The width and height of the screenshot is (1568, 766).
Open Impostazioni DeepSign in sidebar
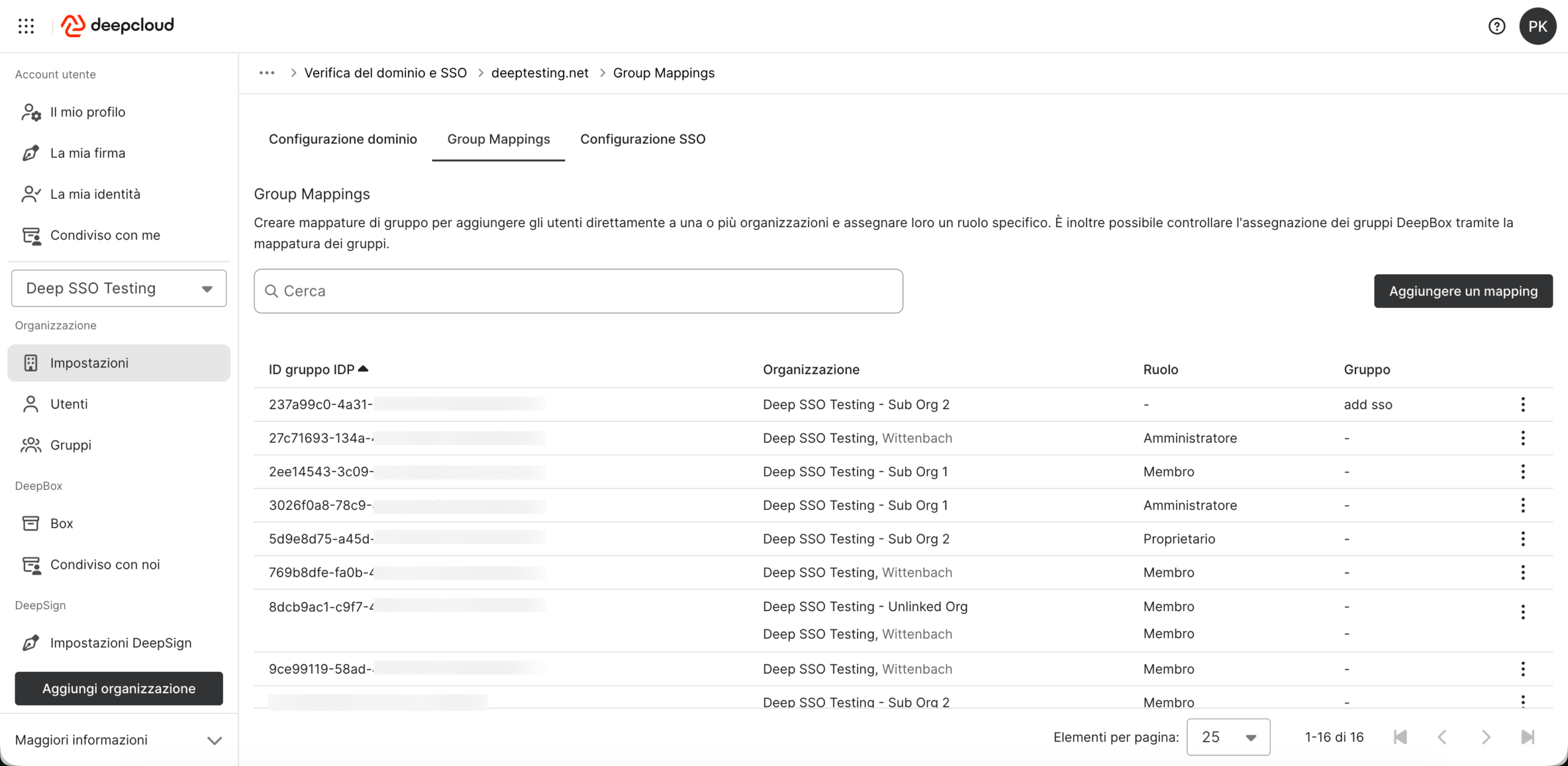point(121,643)
